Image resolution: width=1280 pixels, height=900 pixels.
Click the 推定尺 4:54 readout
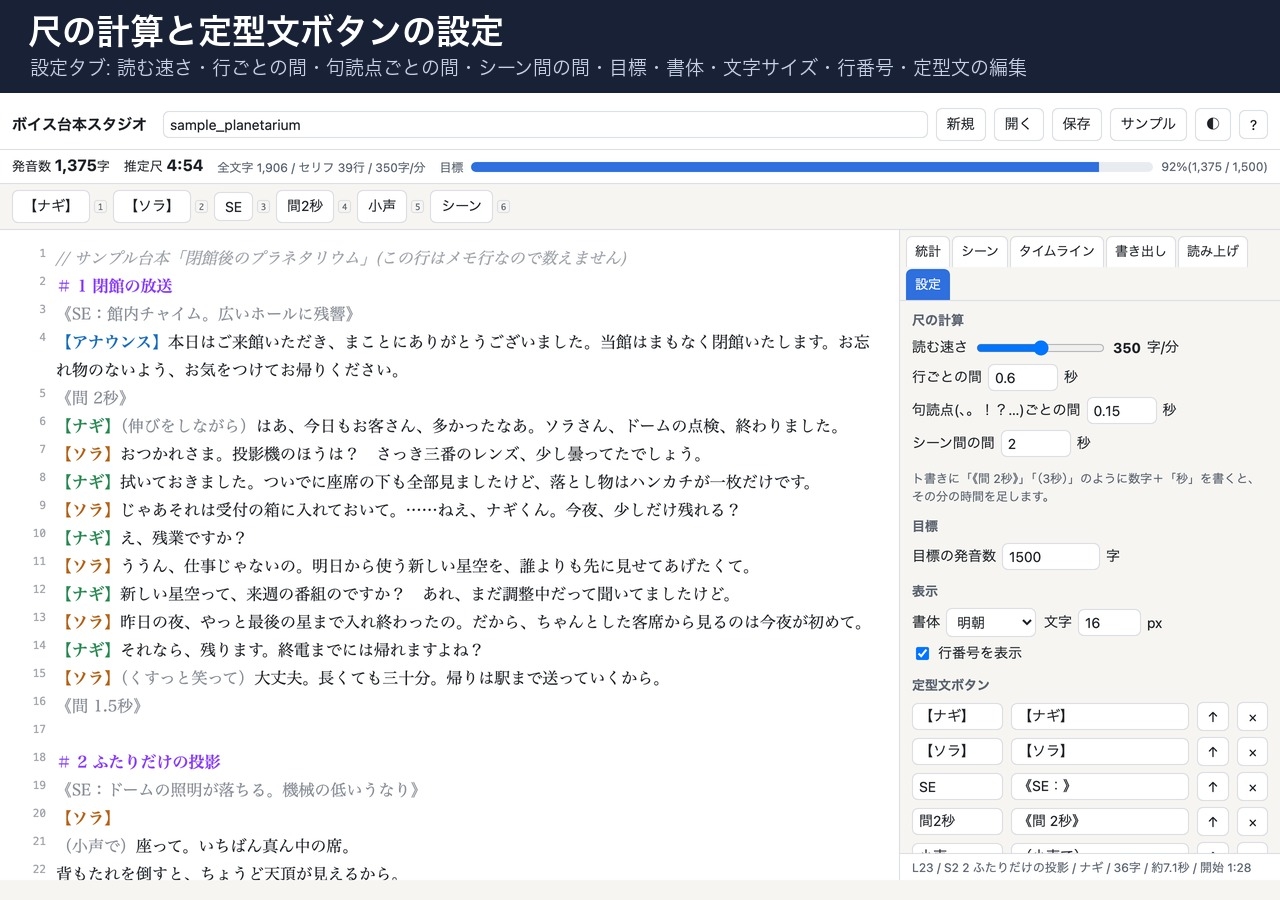pos(164,166)
